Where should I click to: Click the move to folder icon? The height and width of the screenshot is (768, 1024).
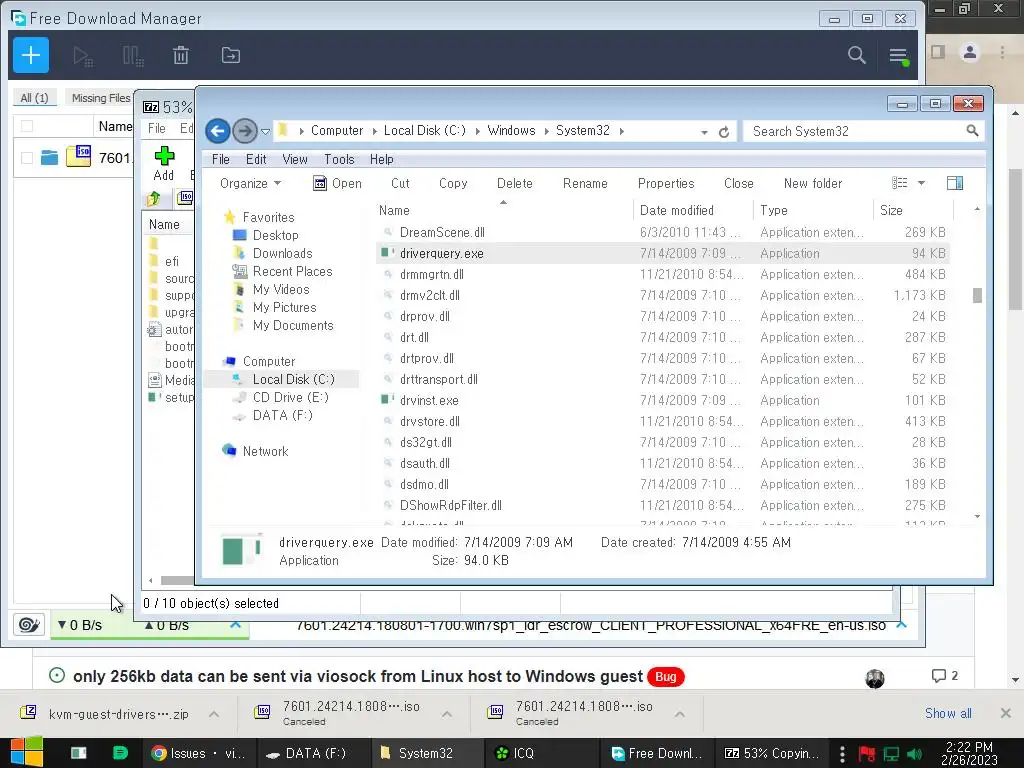[231, 56]
